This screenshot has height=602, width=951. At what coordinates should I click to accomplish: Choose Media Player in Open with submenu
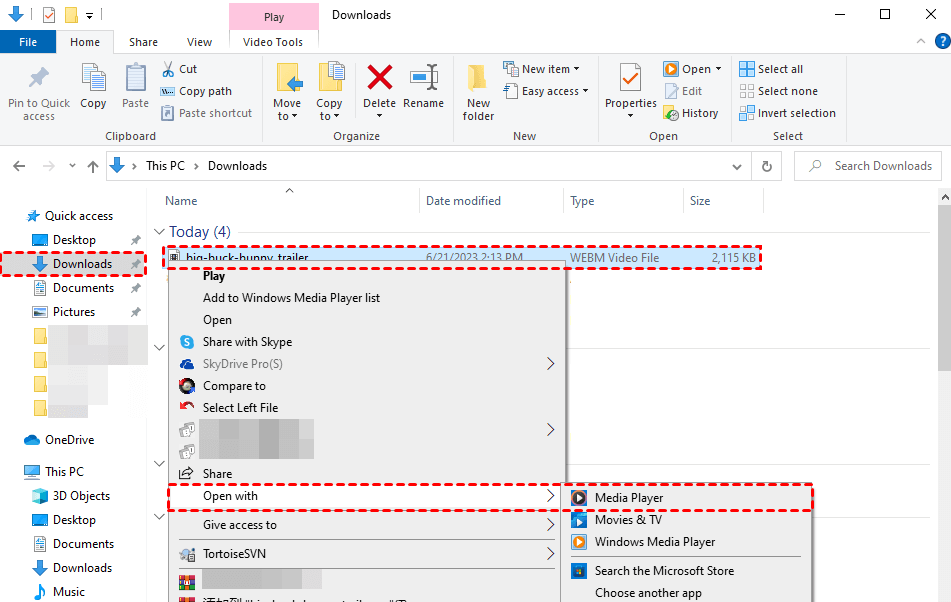coord(688,498)
